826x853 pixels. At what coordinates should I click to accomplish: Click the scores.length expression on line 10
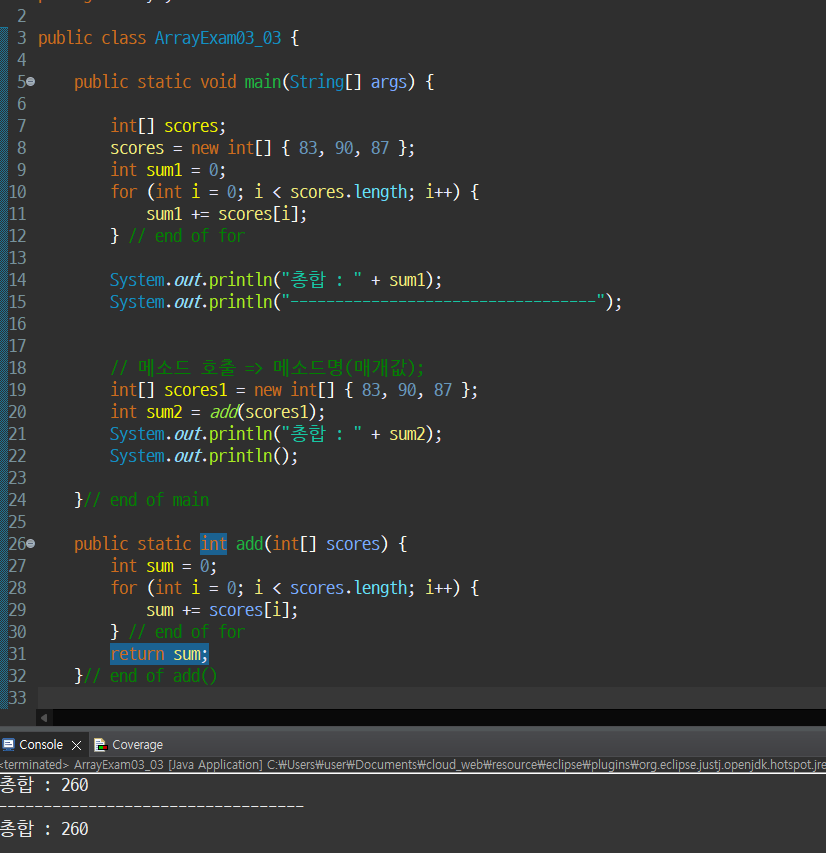pyautogui.click(x=348, y=191)
